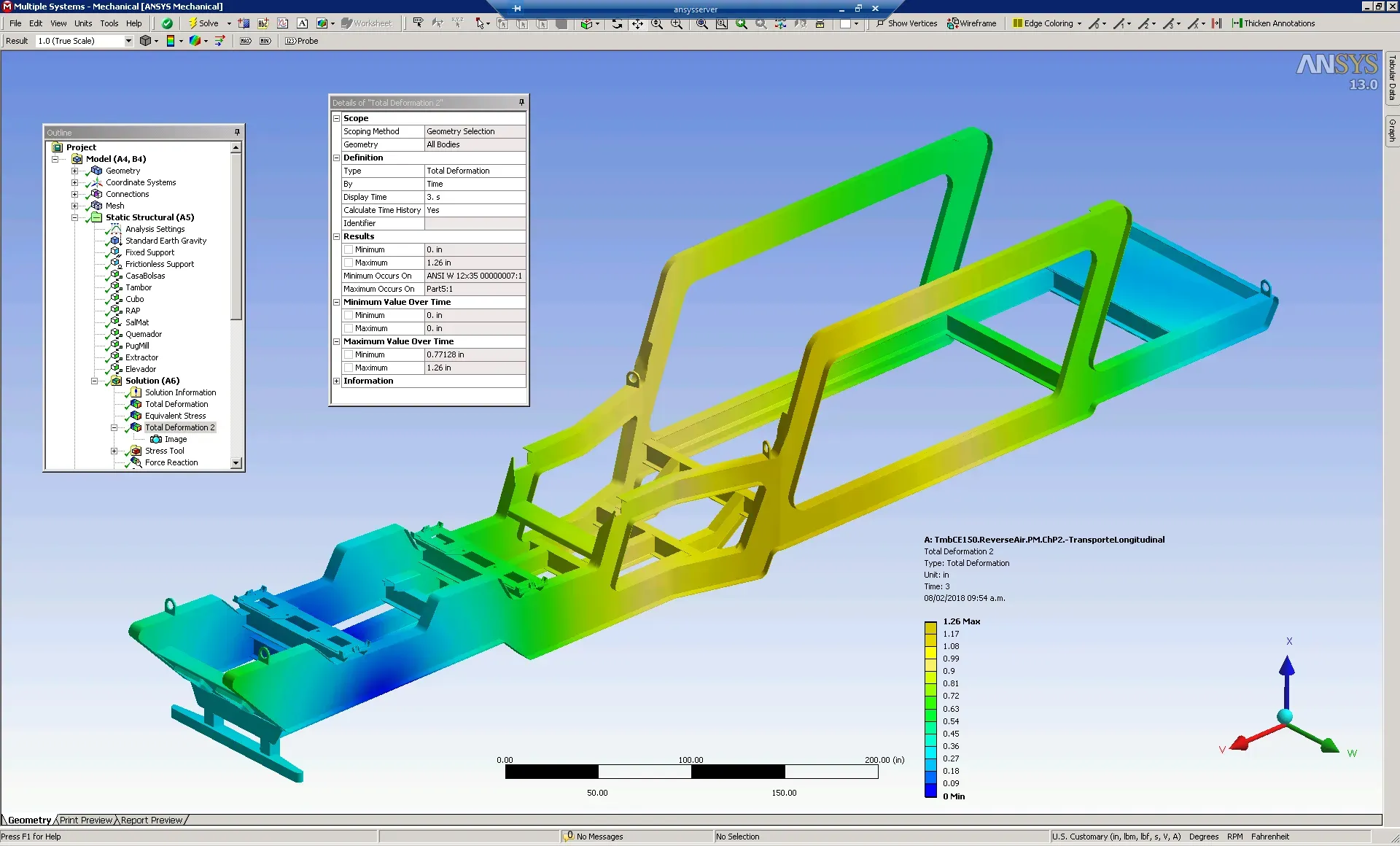Toggle the Results Minimum parameter checkbox
Image resolution: width=1400 pixels, height=846 pixels.
coord(349,249)
